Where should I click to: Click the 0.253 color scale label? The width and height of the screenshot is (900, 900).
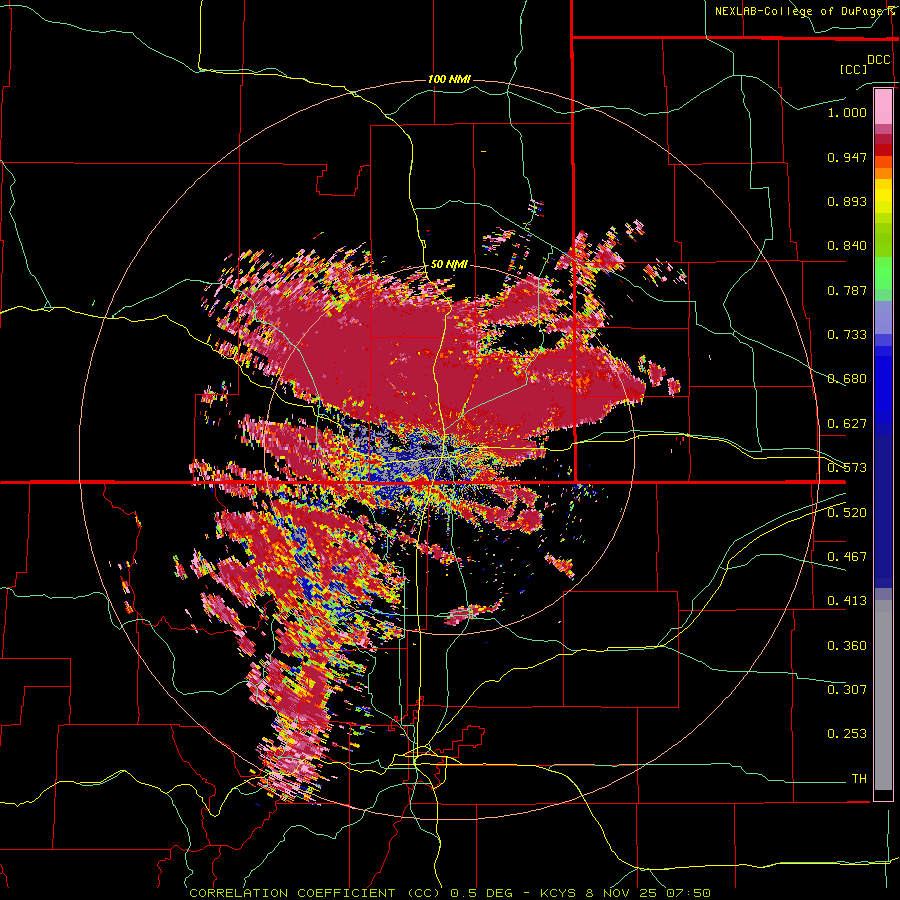click(x=847, y=734)
